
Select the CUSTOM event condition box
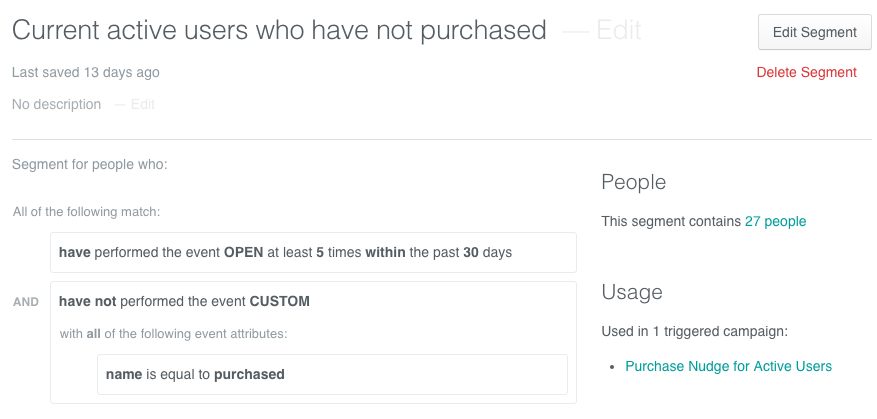pyautogui.click(x=313, y=342)
